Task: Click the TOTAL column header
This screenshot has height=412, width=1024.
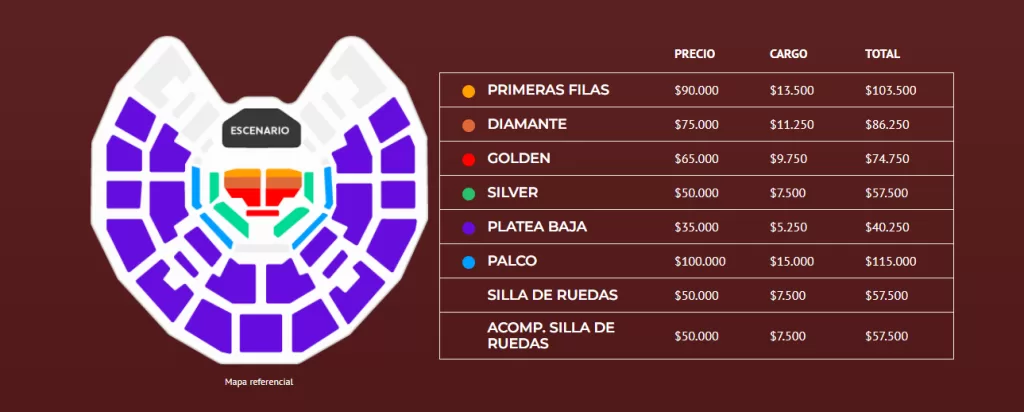Action: (x=882, y=54)
